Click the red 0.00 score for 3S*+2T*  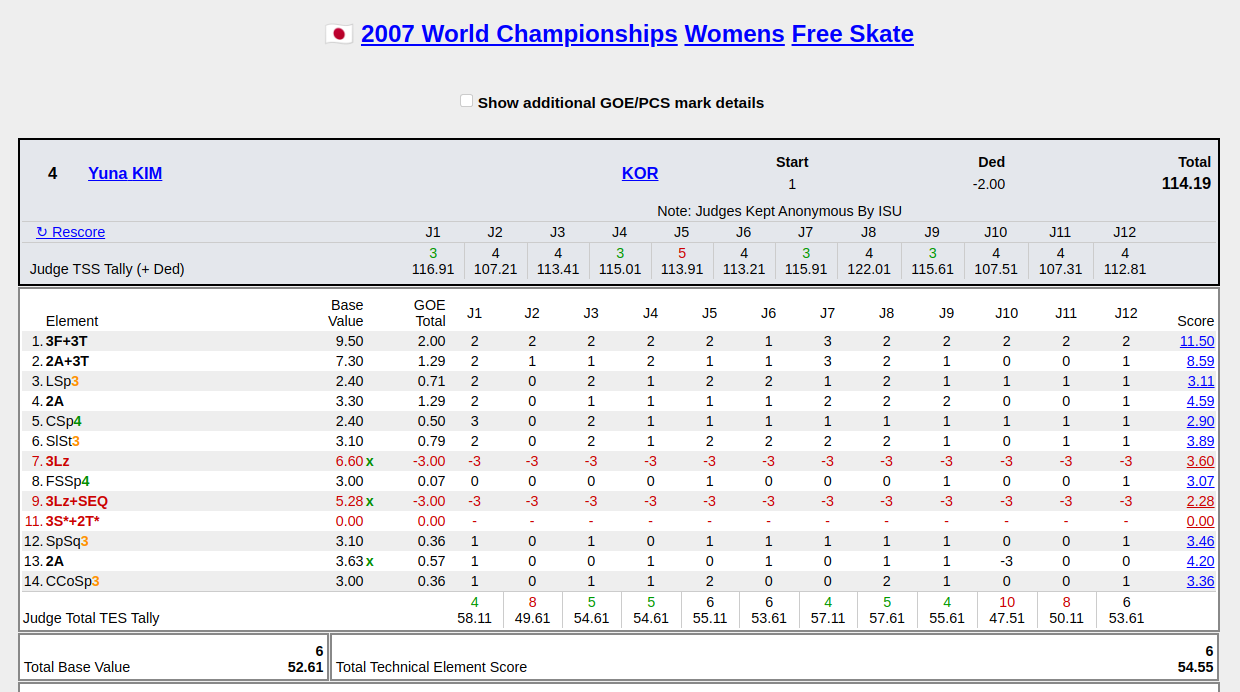tap(1200, 521)
